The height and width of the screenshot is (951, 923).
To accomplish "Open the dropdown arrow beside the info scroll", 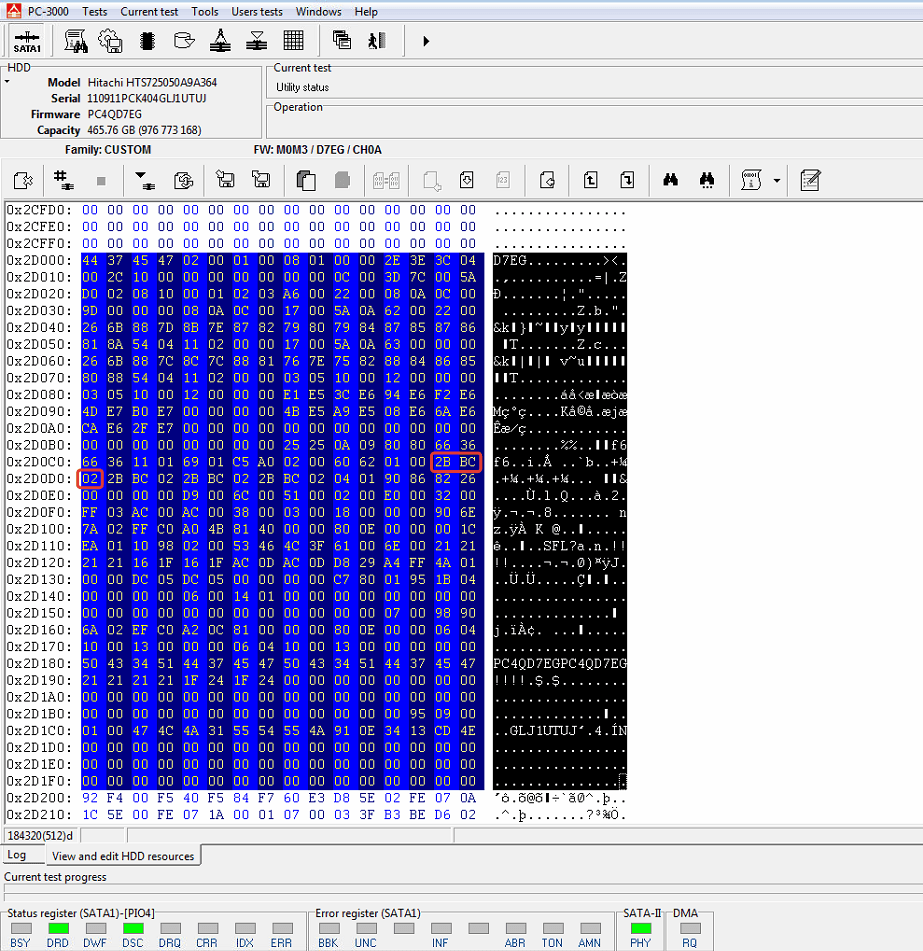I will tap(776, 181).
